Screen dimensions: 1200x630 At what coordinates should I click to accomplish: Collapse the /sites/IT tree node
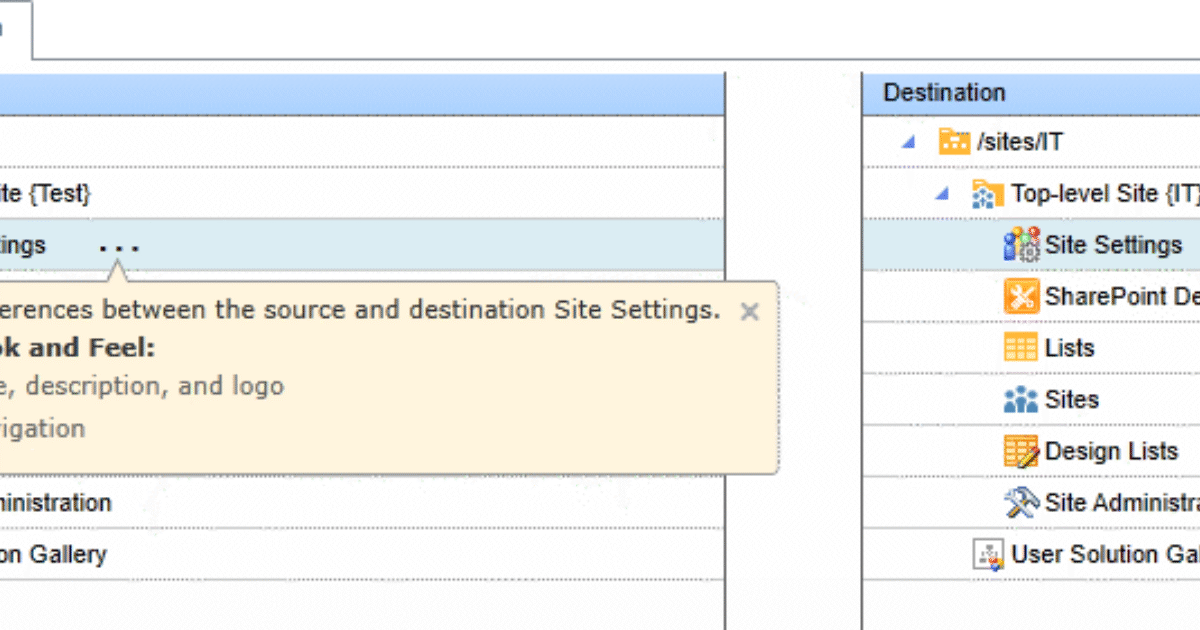pyautogui.click(x=908, y=141)
